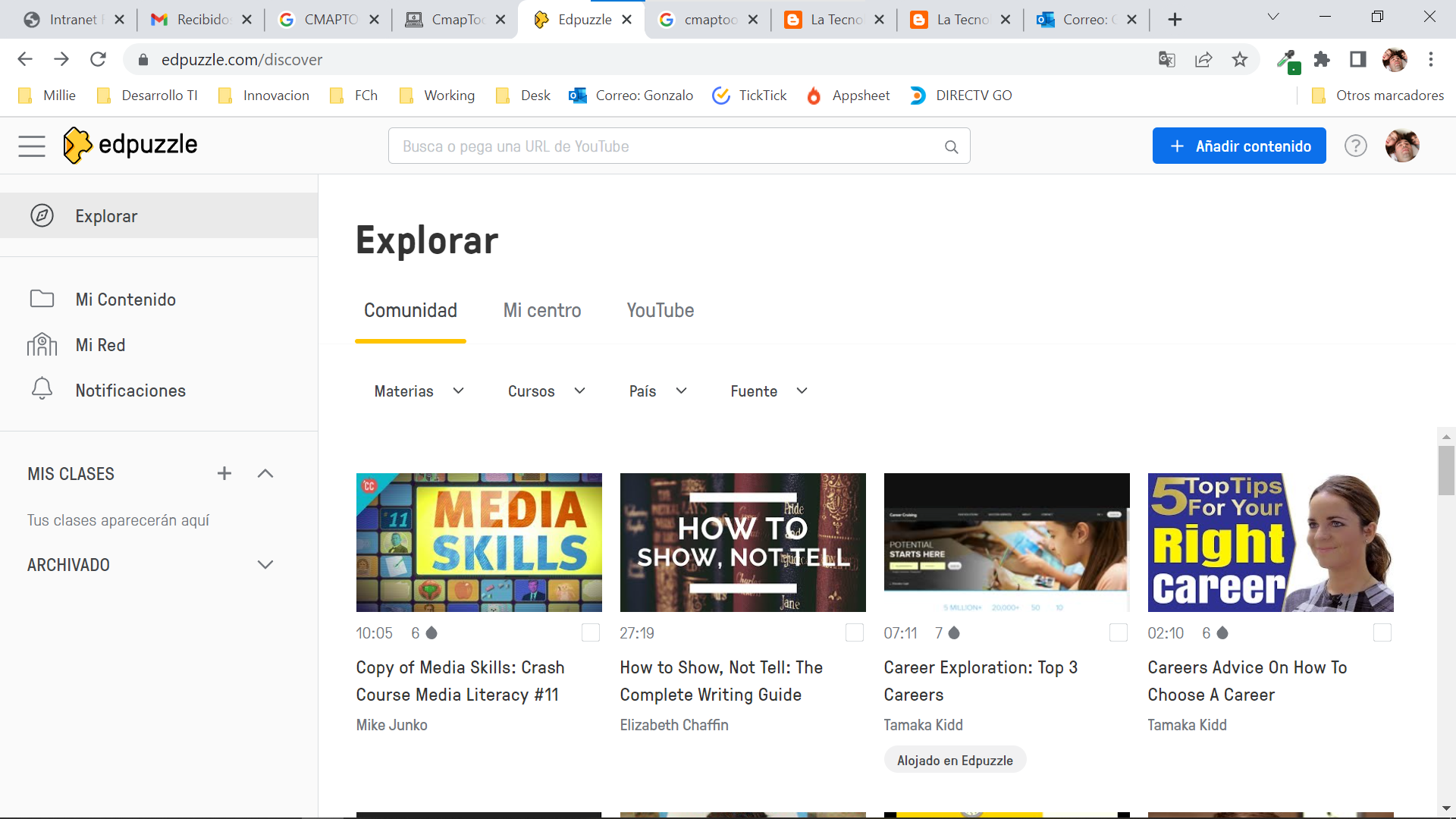
Task: Open the hamburger navigation menu
Action: coord(31,146)
